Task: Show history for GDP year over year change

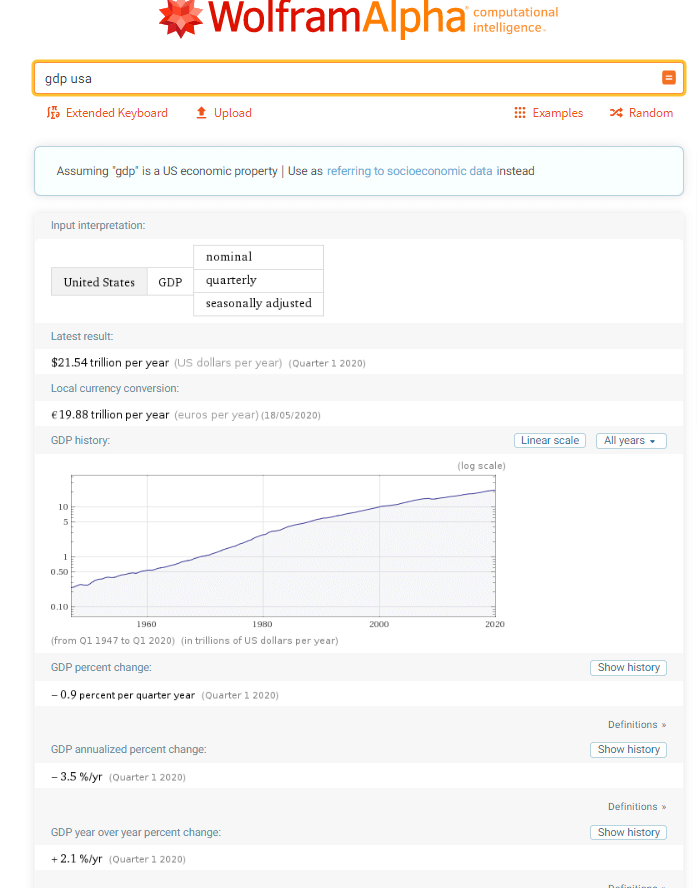Action: (628, 832)
